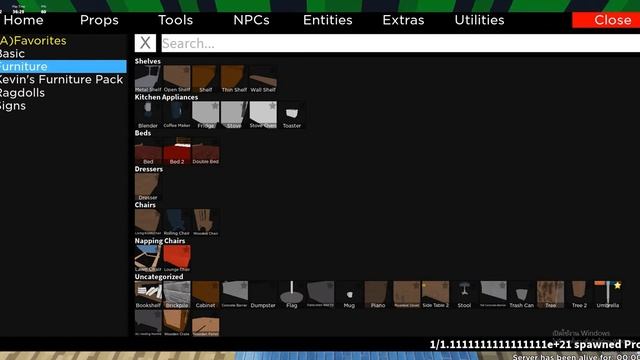This screenshot has width=640, height=360.
Task: Spawn the Metal Shelf prop
Action: [148, 79]
